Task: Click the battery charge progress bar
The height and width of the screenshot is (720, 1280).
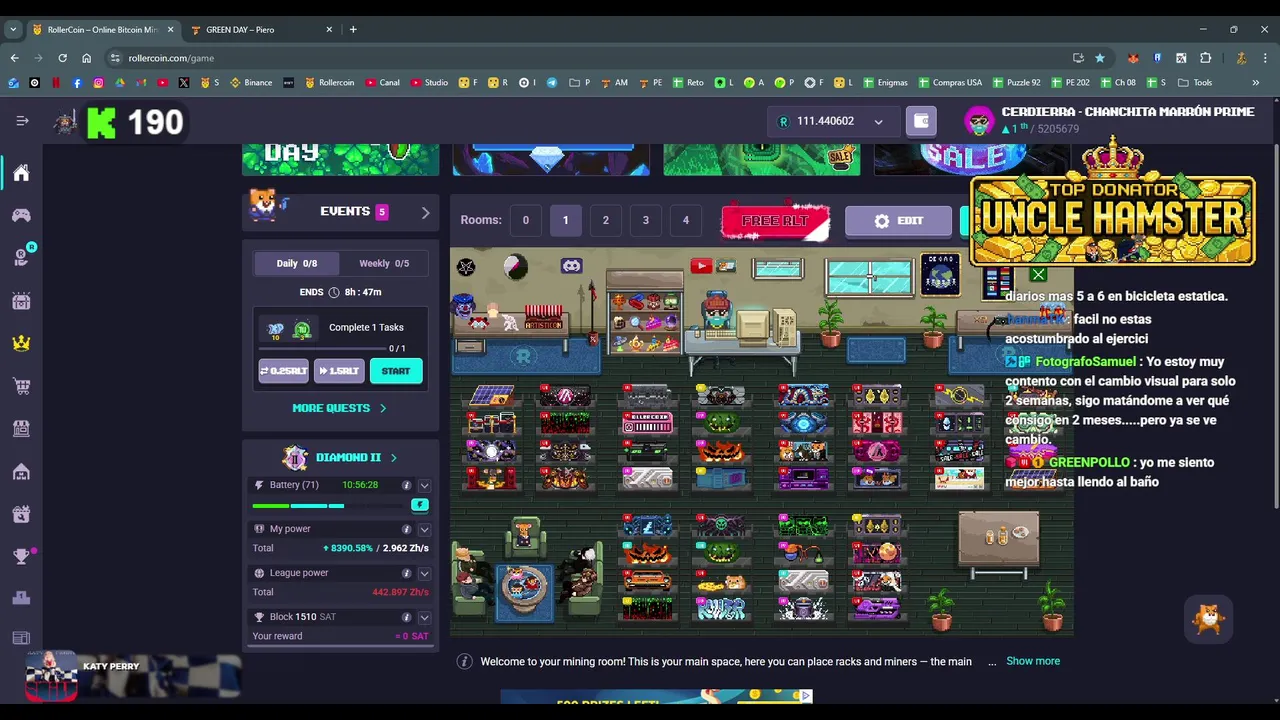Action: [x=328, y=506]
